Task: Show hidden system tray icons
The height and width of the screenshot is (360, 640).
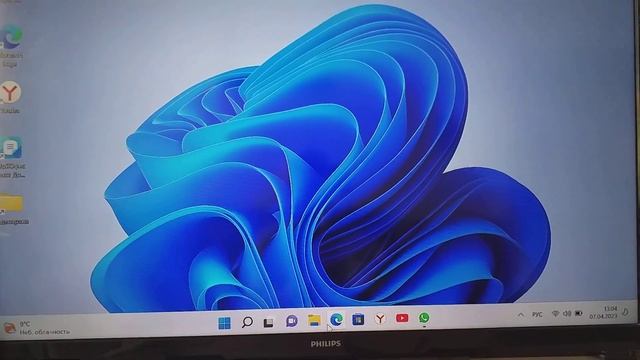Action: [521, 315]
